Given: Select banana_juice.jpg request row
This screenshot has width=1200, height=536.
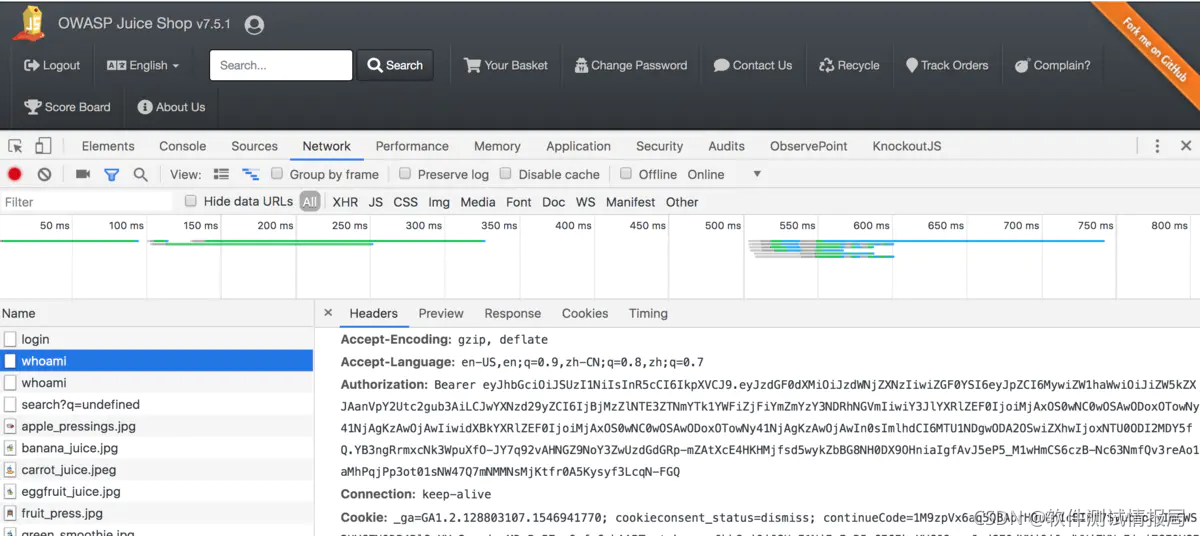Looking at the screenshot, I should pos(157,448).
